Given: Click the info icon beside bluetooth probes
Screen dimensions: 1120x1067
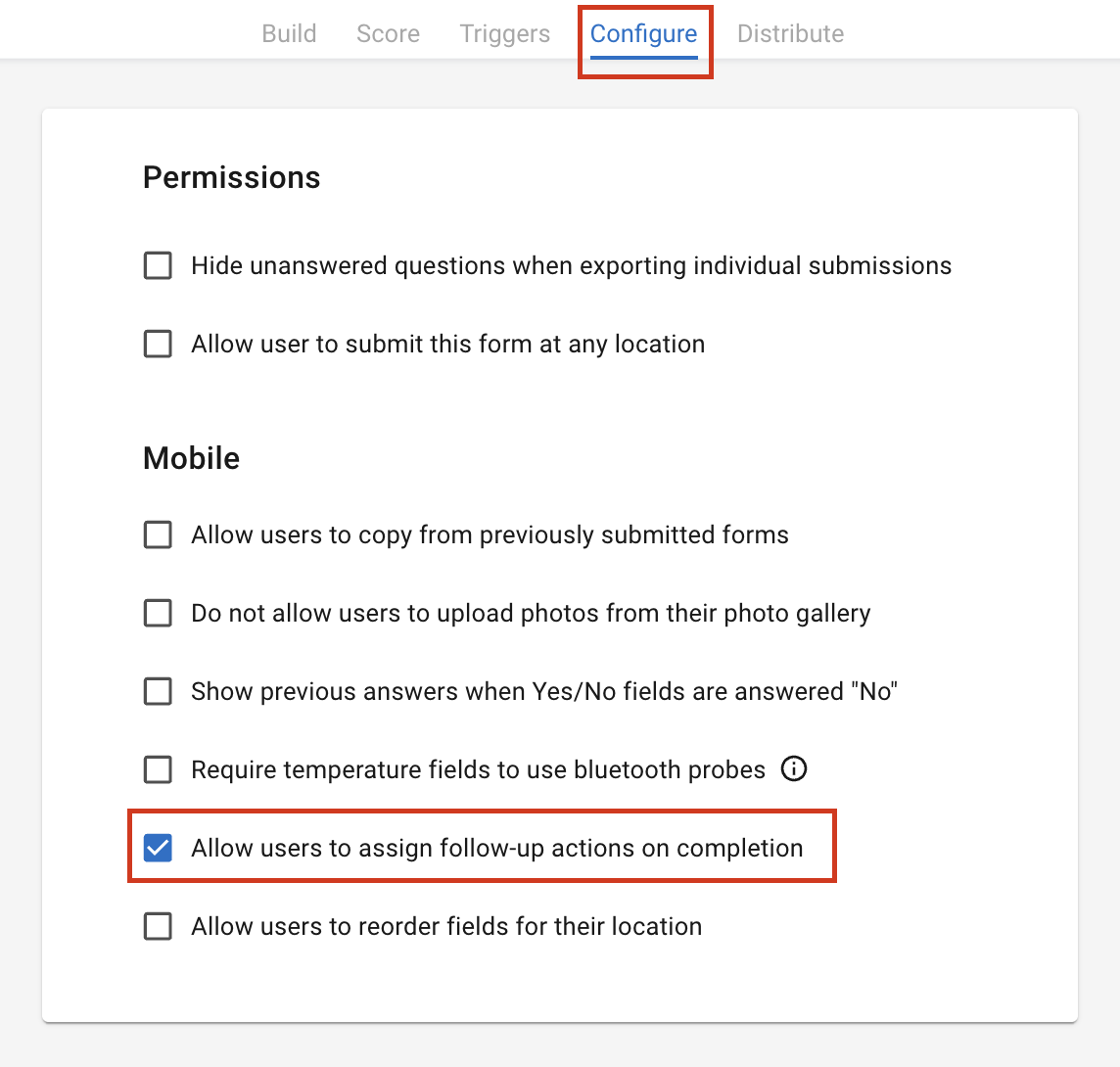Looking at the screenshot, I should pos(794,769).
